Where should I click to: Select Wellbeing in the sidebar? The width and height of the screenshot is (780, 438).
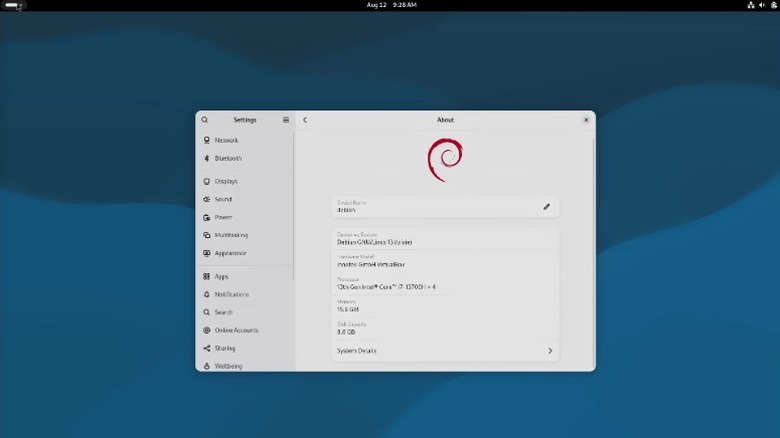coord(244,366)
